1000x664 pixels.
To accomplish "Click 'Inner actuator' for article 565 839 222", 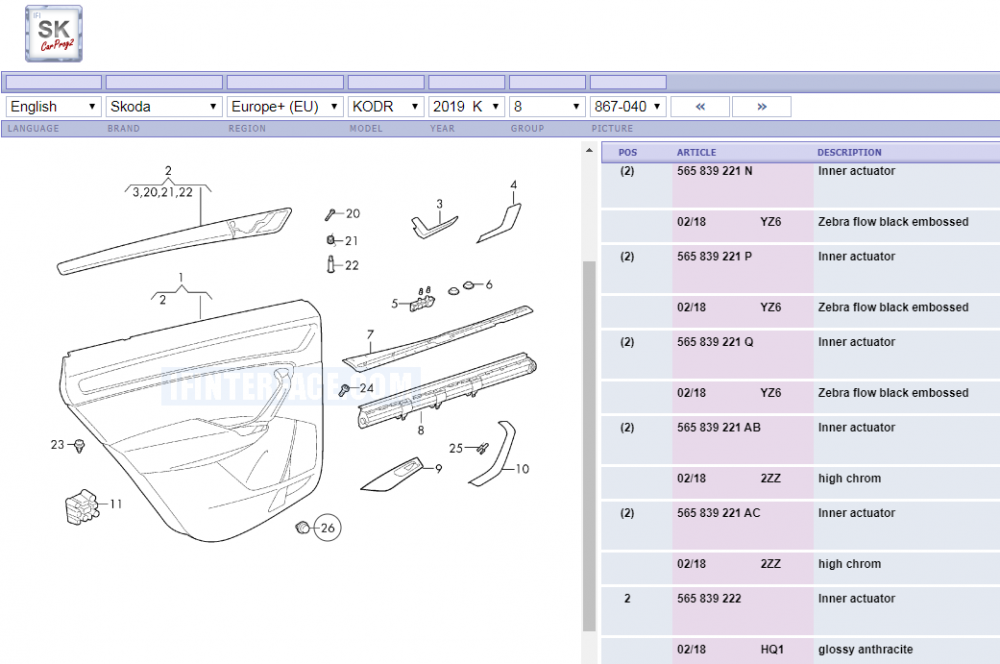I will point(857,598).
